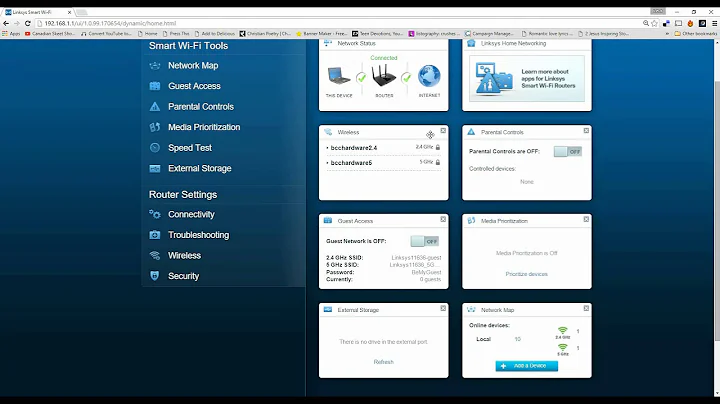Image resolution: width=720 pixels, height=404 pixels.
Task: Click Linksys apps learn more banner
Action: point(527,79)
